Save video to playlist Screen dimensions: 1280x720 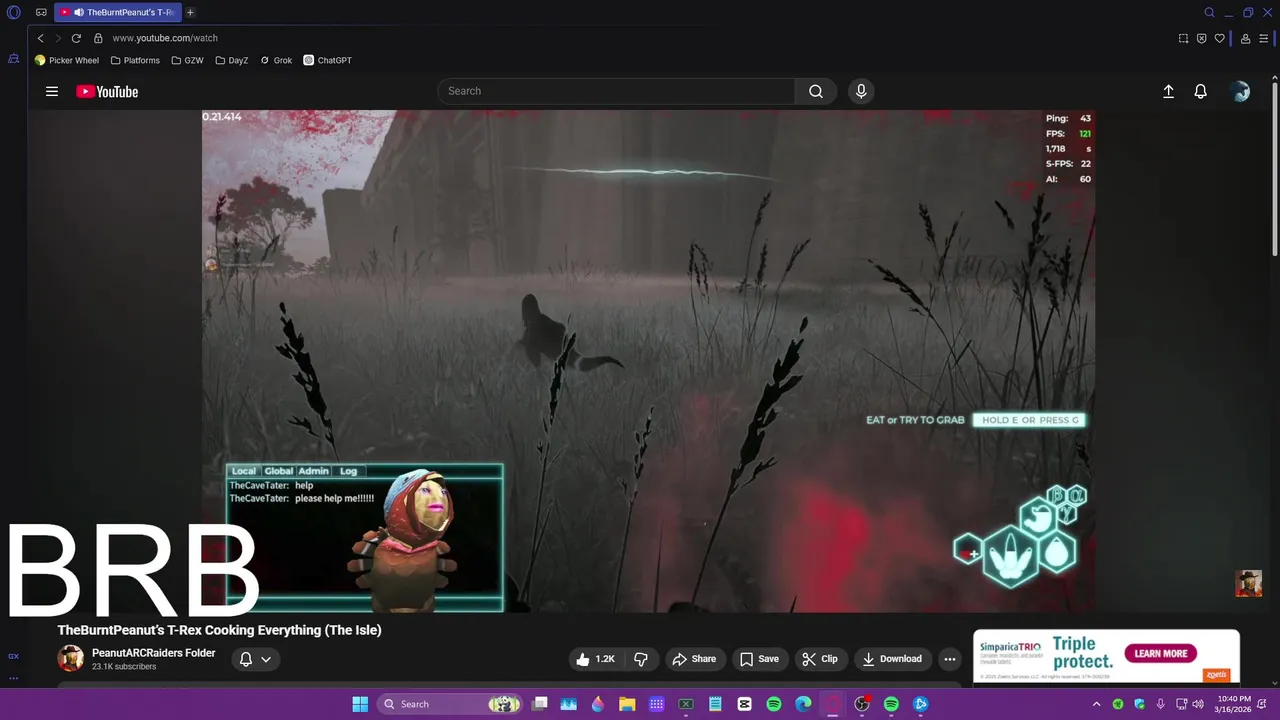tap(759, 659)
